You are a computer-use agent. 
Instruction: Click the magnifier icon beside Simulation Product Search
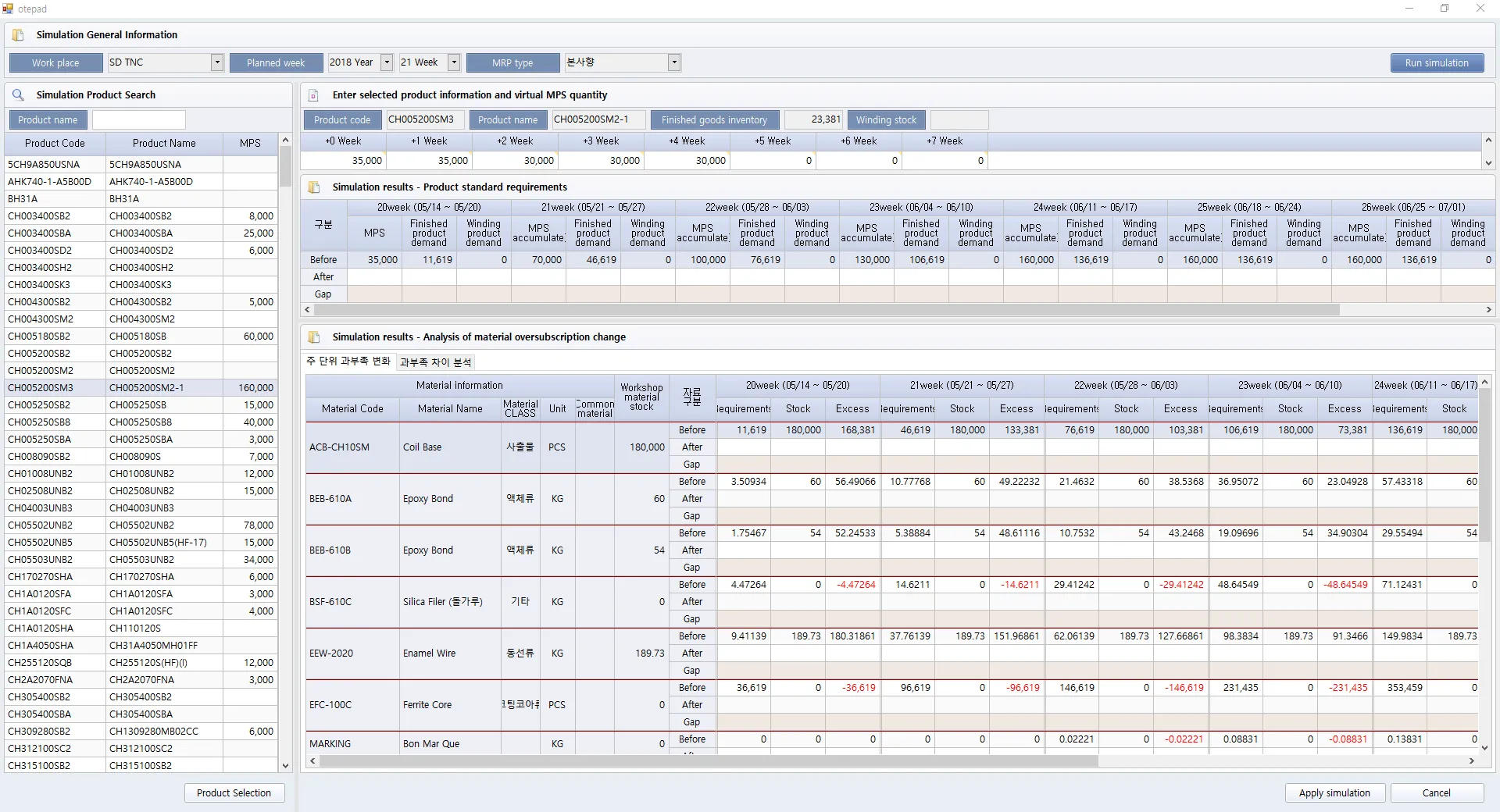click(x=18, y=95)
